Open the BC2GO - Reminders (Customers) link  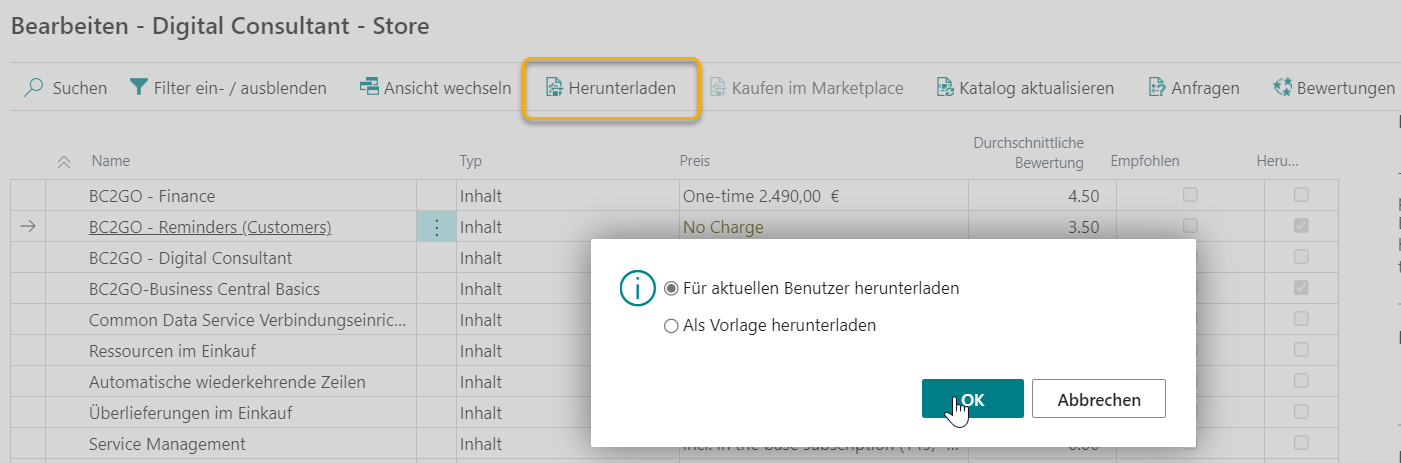(x=209, y=227)
